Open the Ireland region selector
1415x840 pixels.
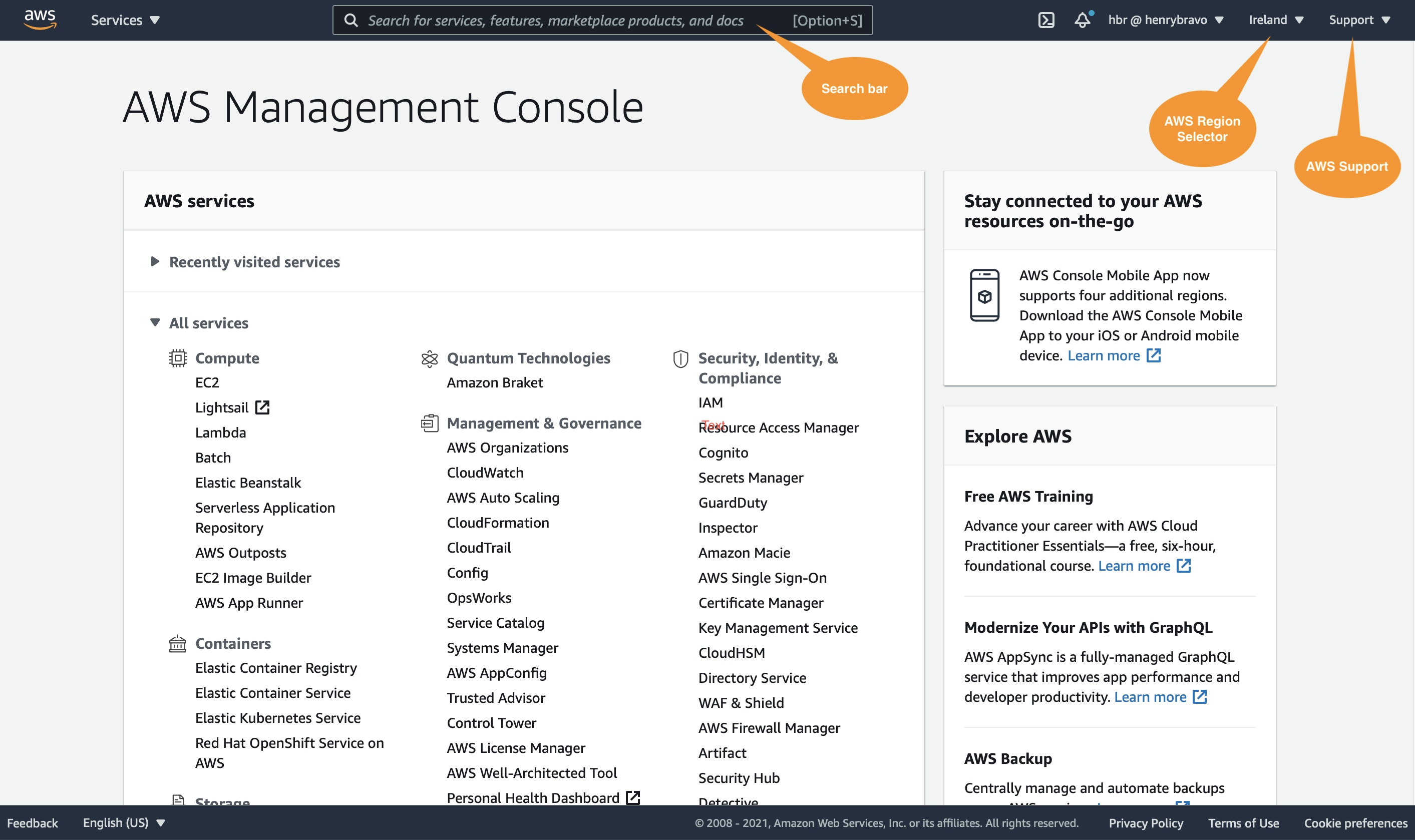1276,21
